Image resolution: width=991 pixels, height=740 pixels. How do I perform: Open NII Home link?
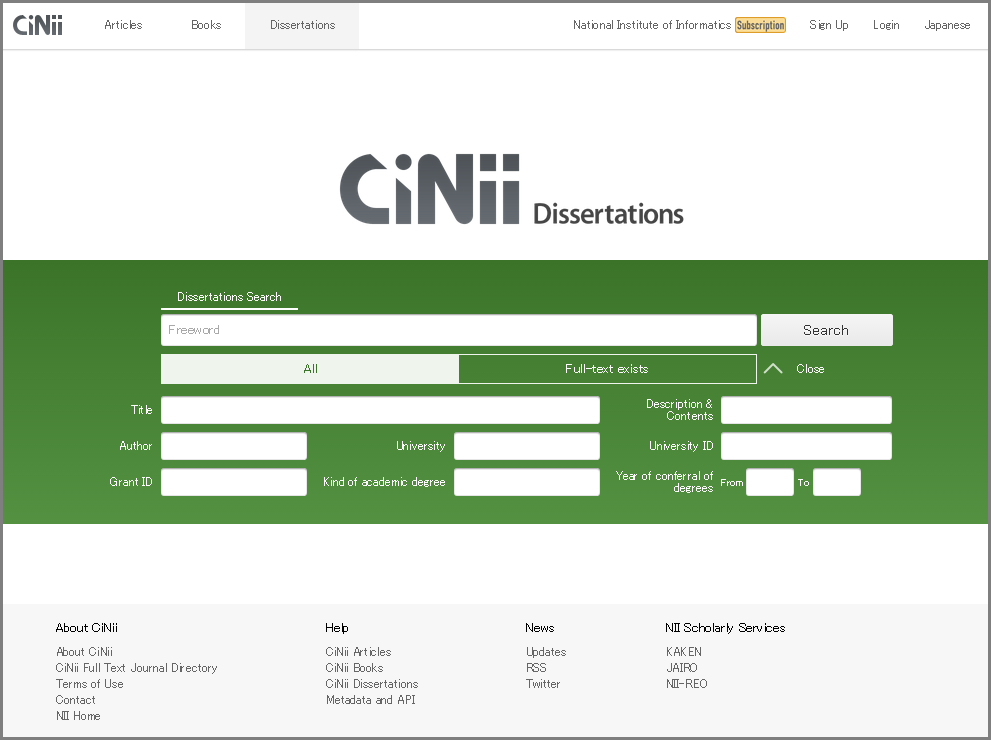78,716
